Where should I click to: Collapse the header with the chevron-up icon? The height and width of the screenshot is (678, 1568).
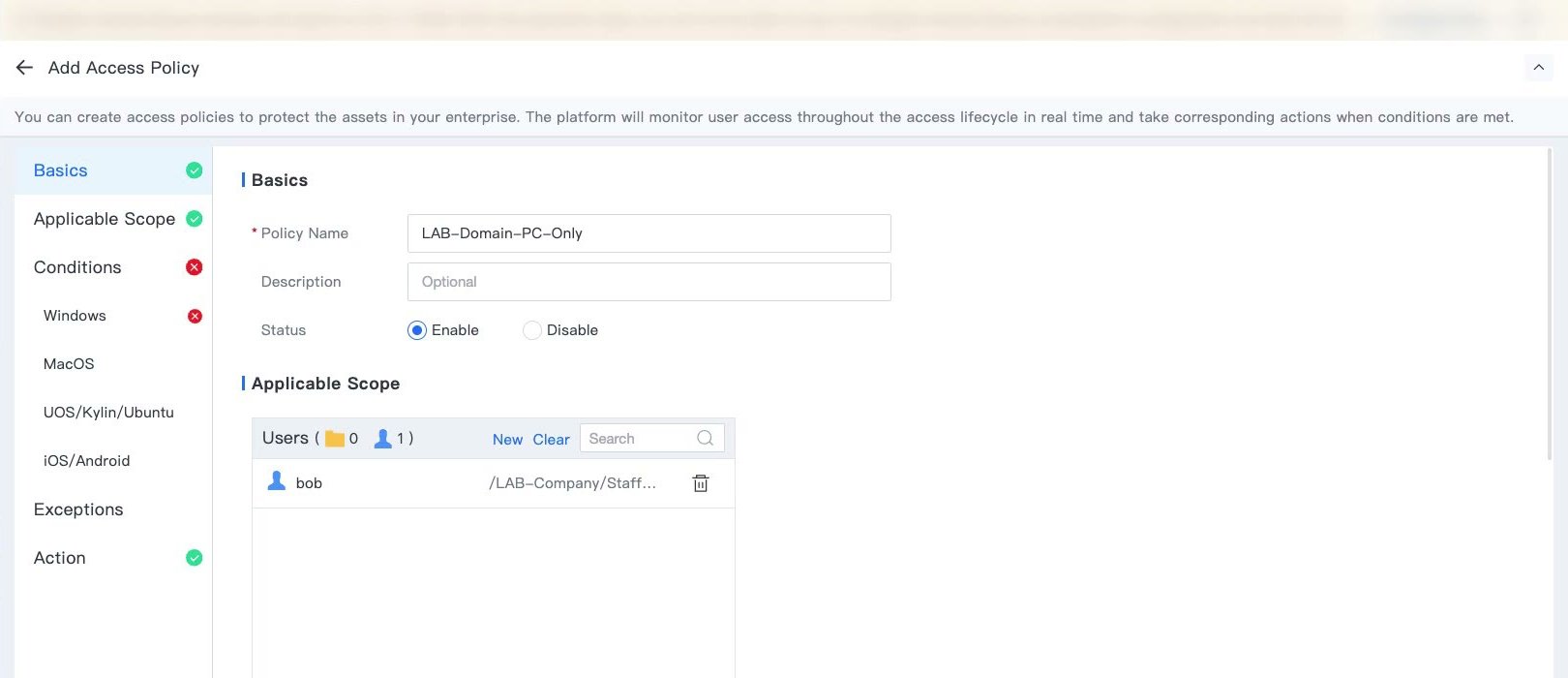(x=1538, y=68)
